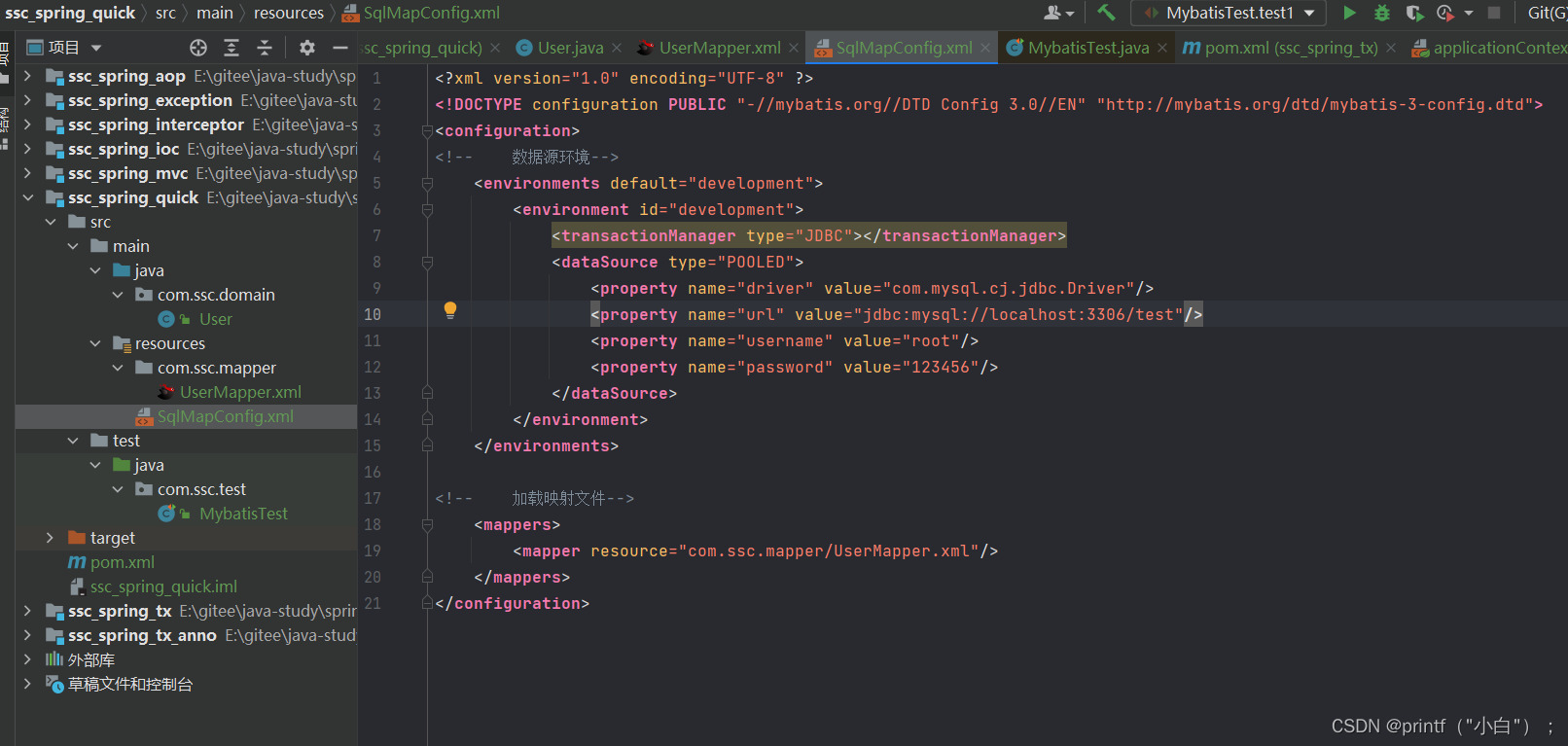Click the yellow lightbulb intention icon
The width and height of the screenshot is (1568, 746).
(450, 310)
